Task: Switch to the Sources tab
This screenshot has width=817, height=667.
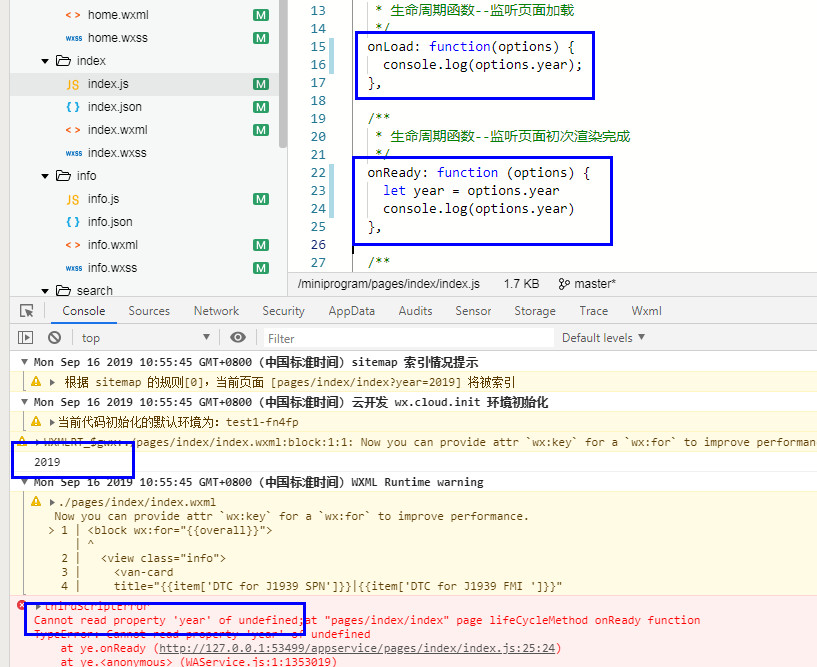Action: (149, 311)
